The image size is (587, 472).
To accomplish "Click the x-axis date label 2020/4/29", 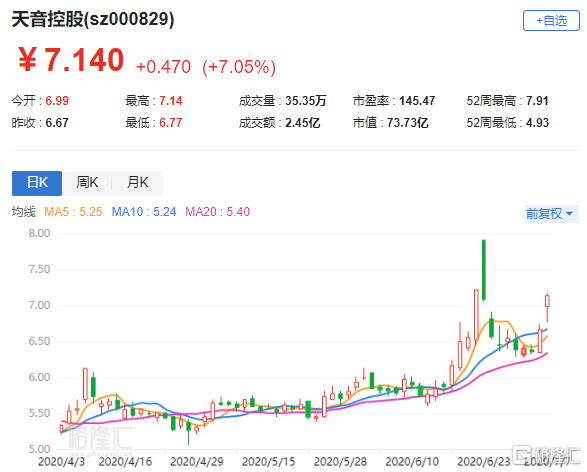I will click(197, 462).
